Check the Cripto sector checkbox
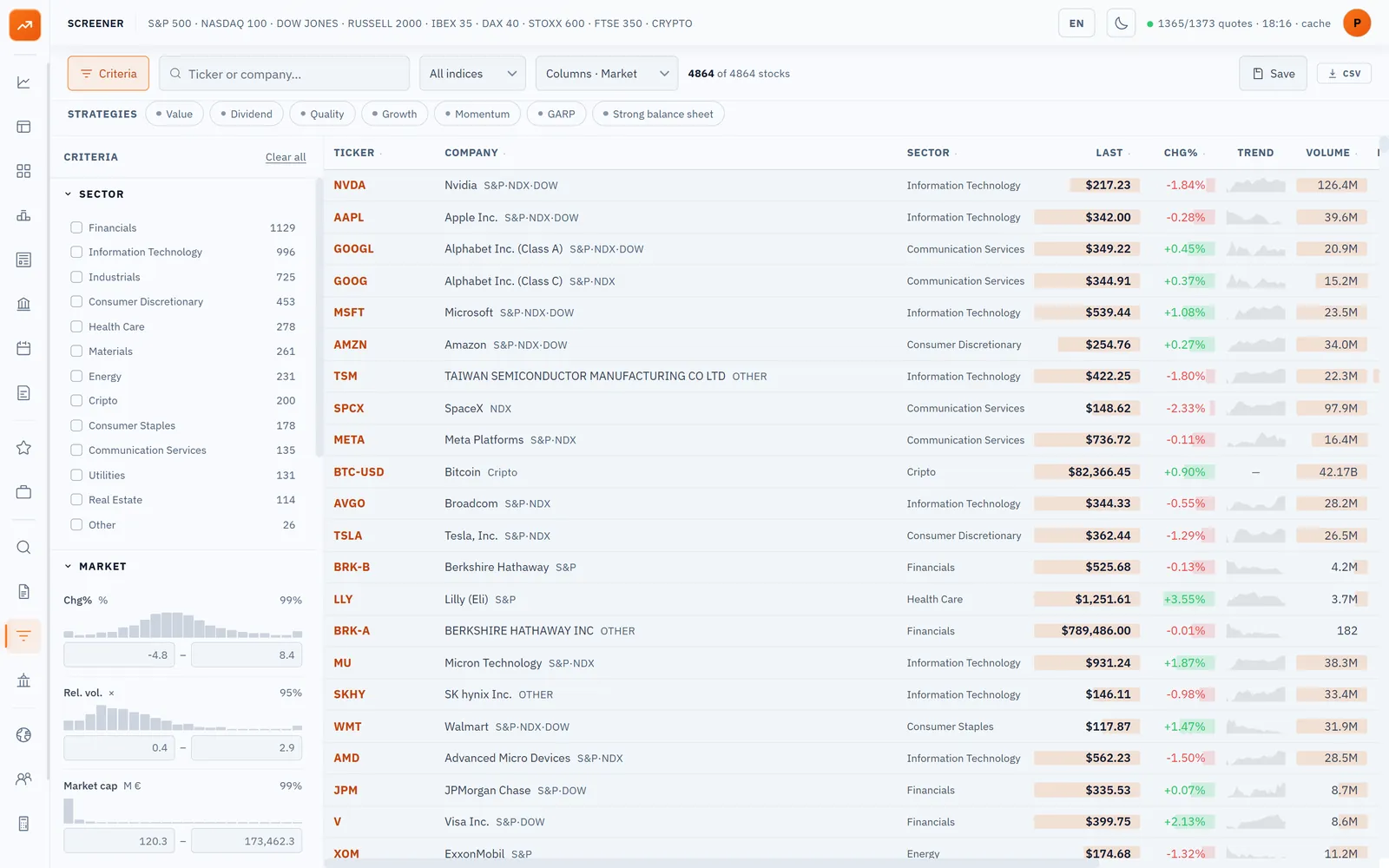 pos(76,400)
